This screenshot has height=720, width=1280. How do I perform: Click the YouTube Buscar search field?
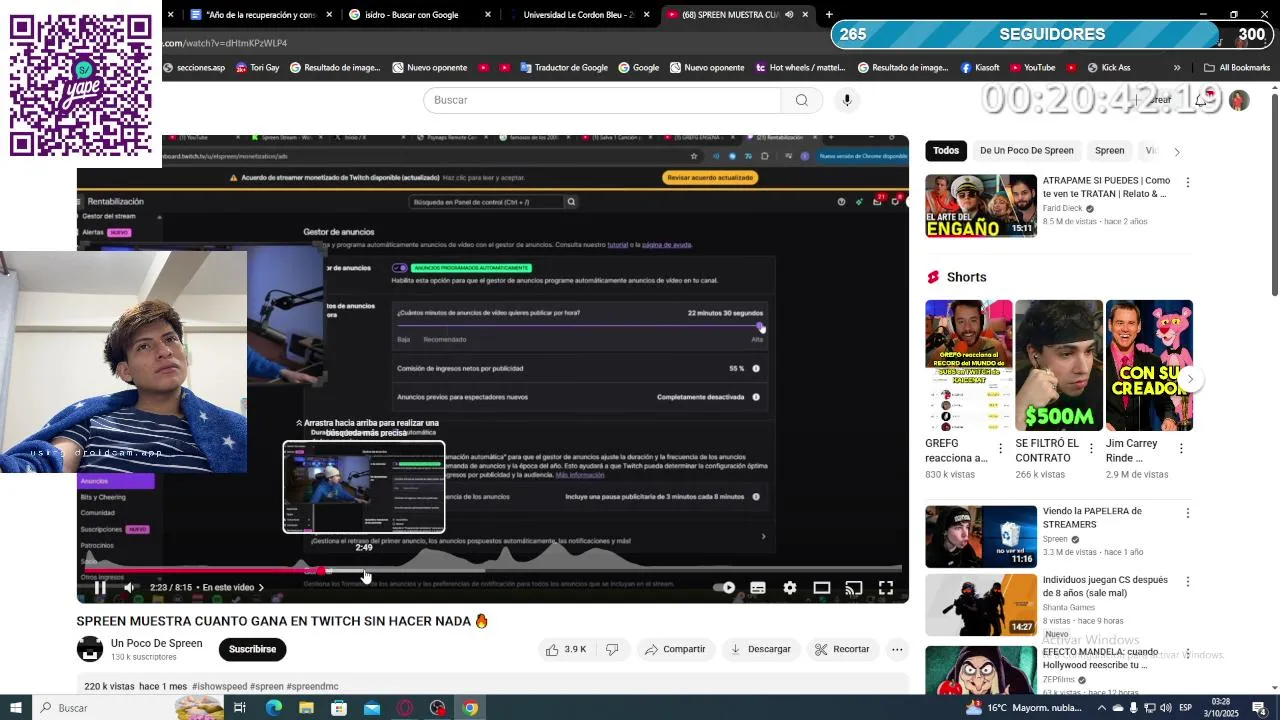click(x=602, y=100)
